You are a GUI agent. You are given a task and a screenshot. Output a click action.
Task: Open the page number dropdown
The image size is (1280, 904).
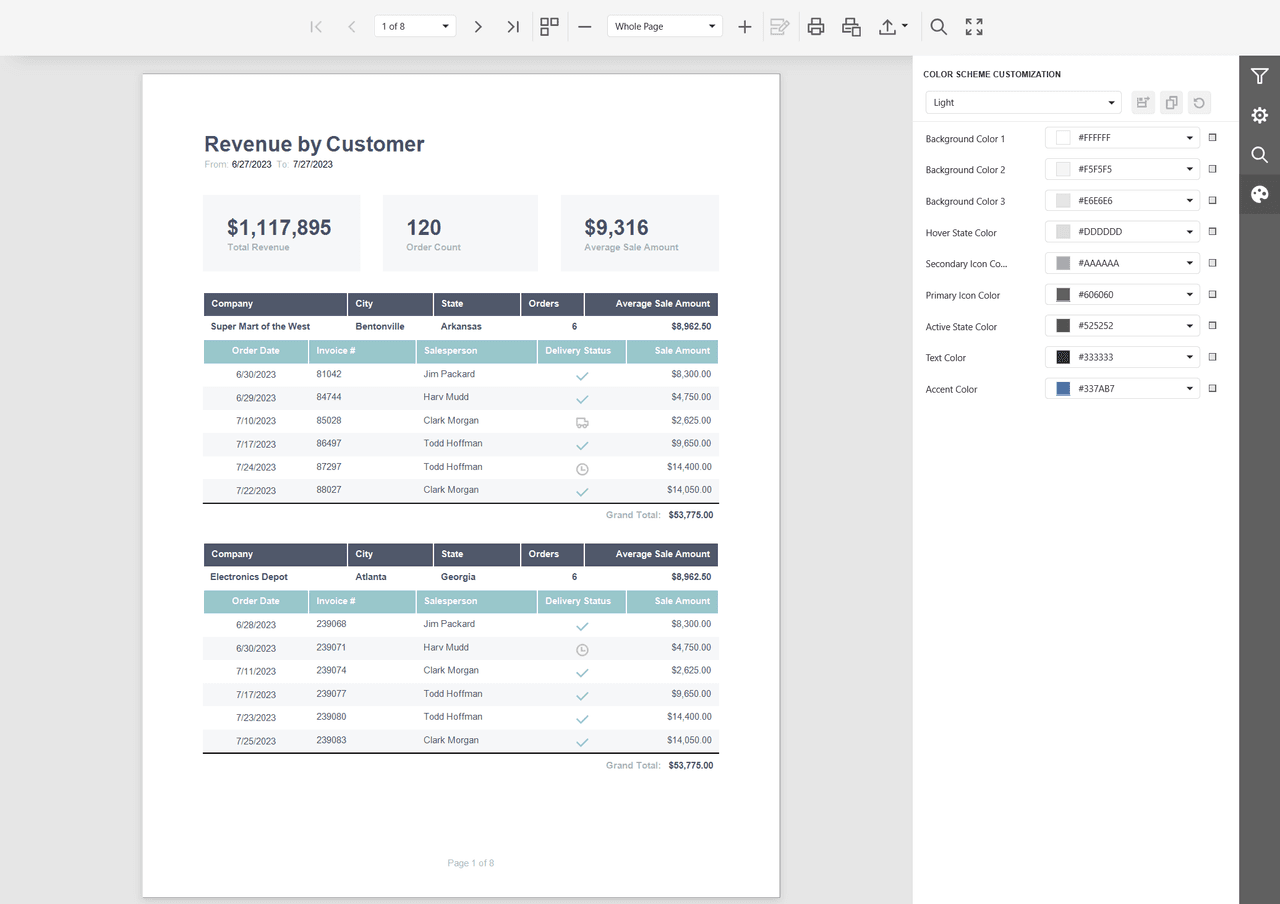415,26
